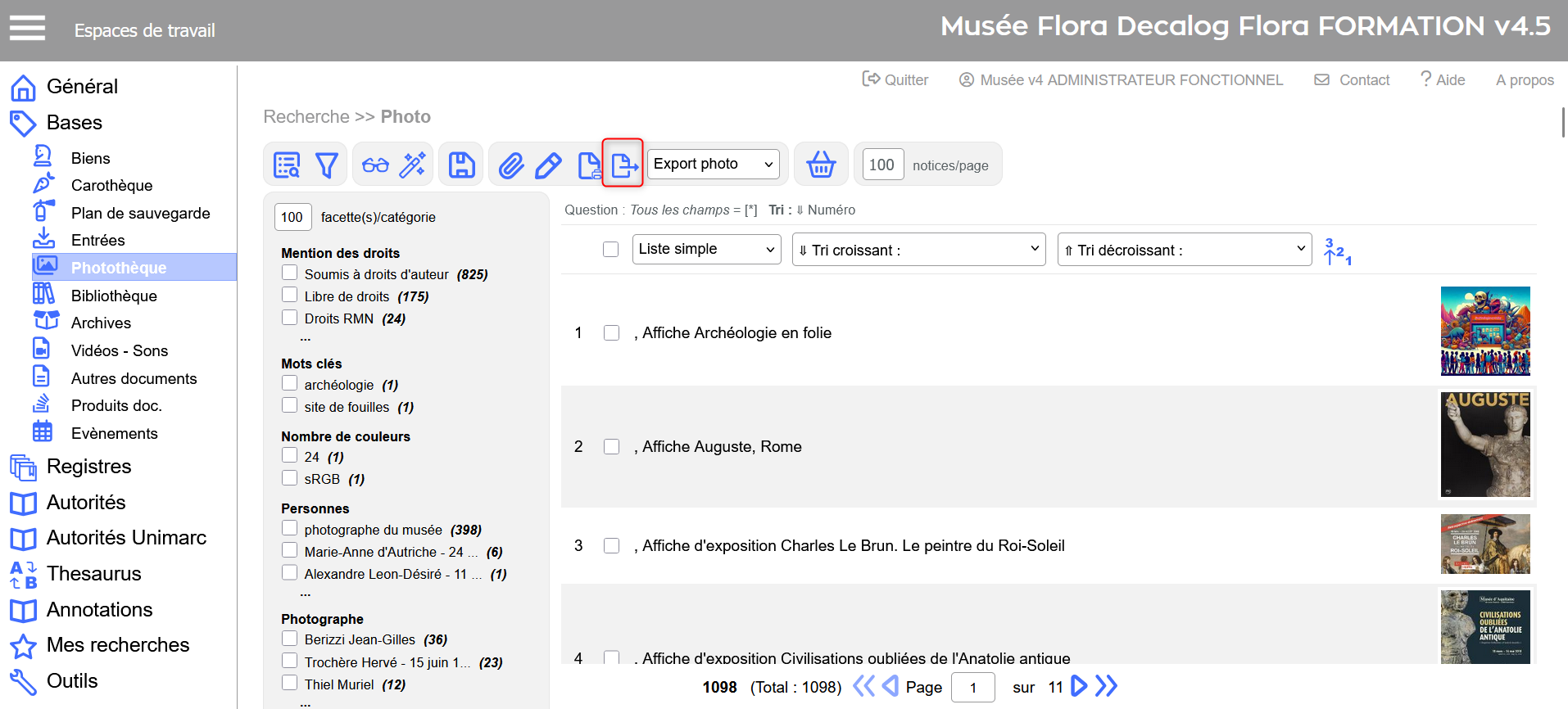Tick checkbox for Affiche Auguste, Rome

coord(611,447)
